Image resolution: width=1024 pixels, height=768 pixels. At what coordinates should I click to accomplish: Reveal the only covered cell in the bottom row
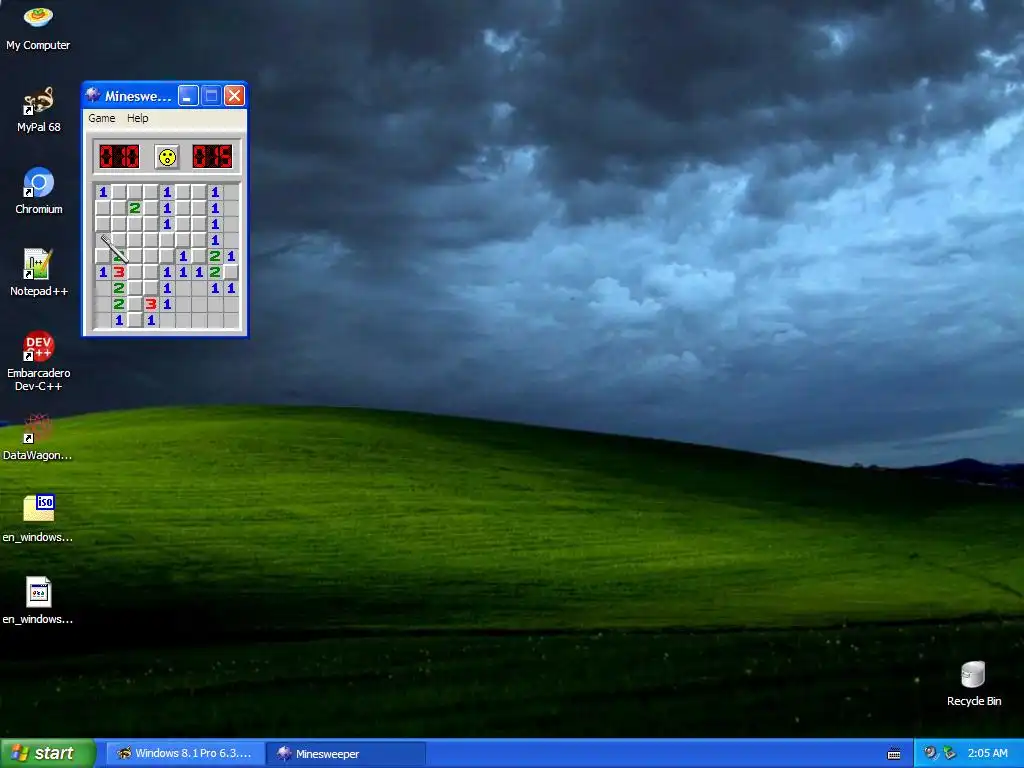(x=135, y=320)
